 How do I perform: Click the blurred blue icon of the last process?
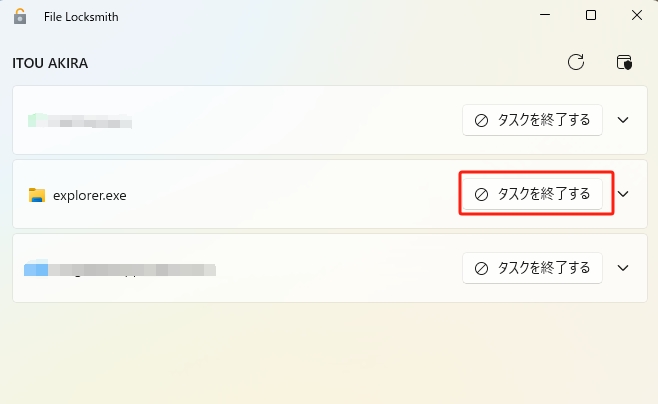point(36,268)
